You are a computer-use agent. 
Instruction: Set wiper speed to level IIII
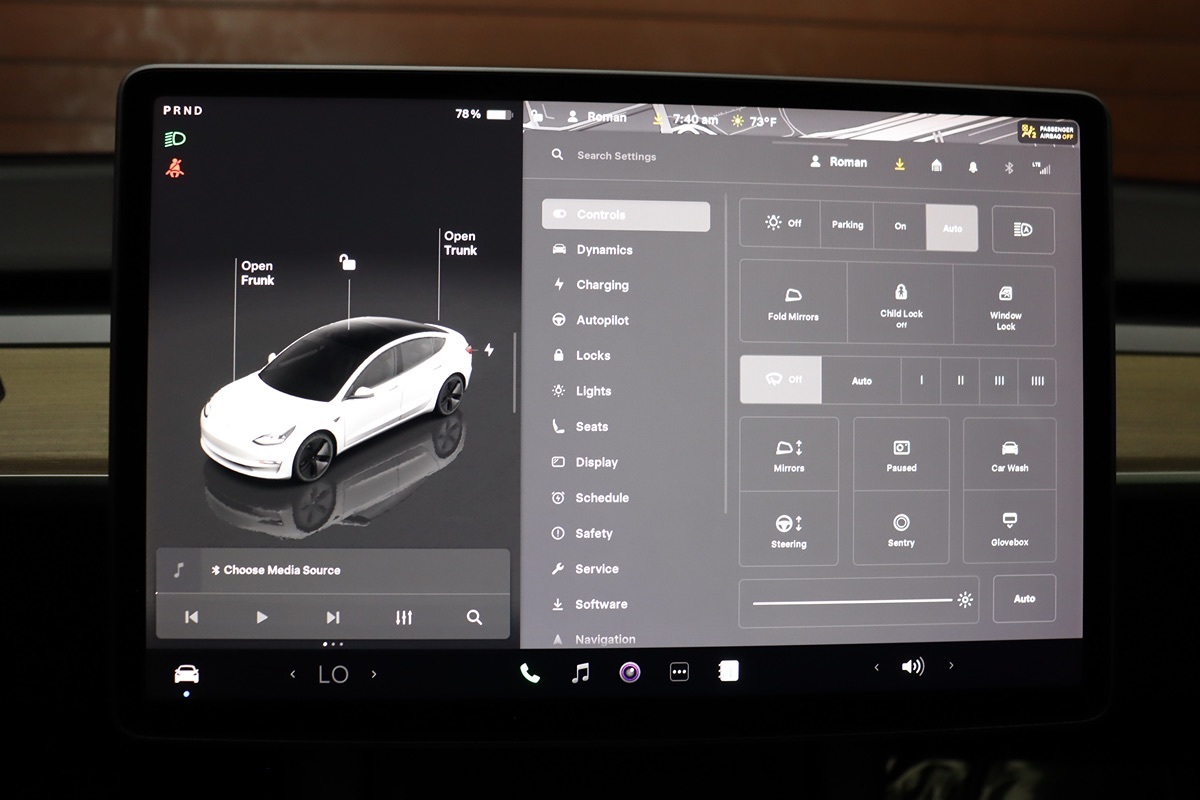tap(1037, 382)
